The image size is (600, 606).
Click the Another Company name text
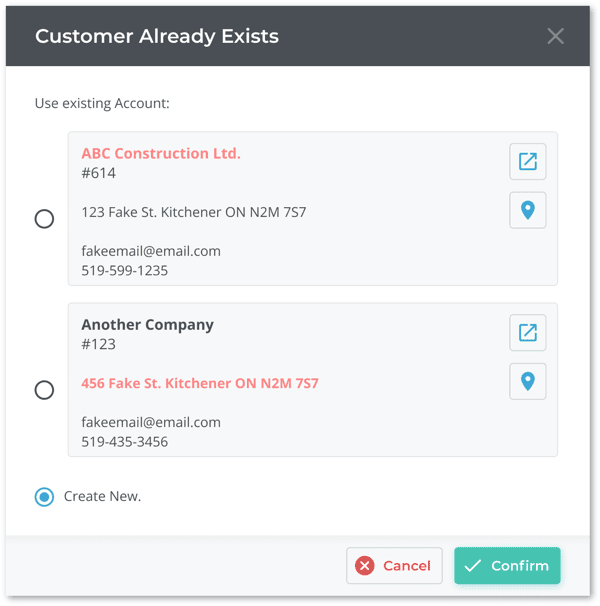(147, 325)
